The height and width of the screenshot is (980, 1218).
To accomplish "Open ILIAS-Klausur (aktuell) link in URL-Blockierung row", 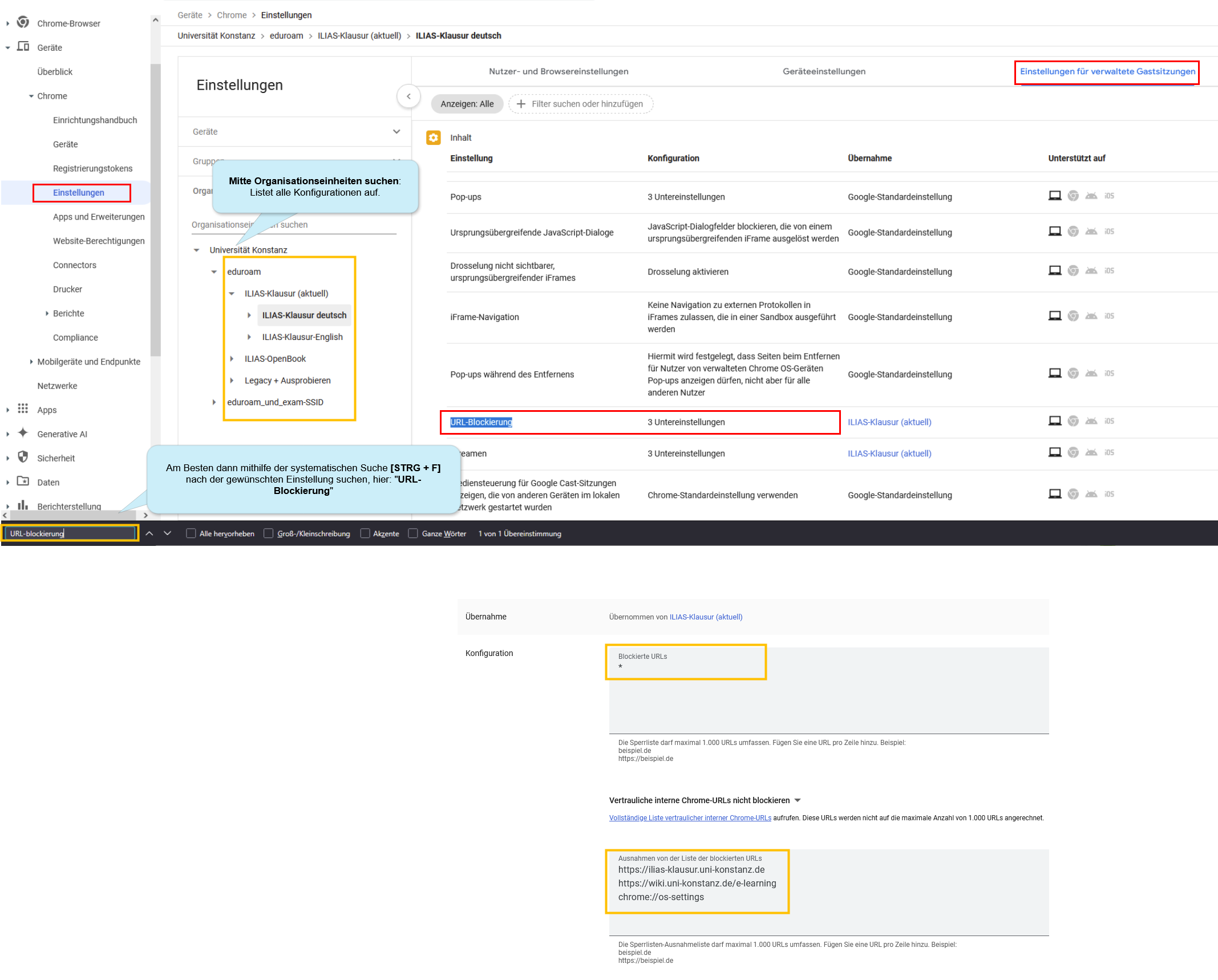I will point(889,422).
